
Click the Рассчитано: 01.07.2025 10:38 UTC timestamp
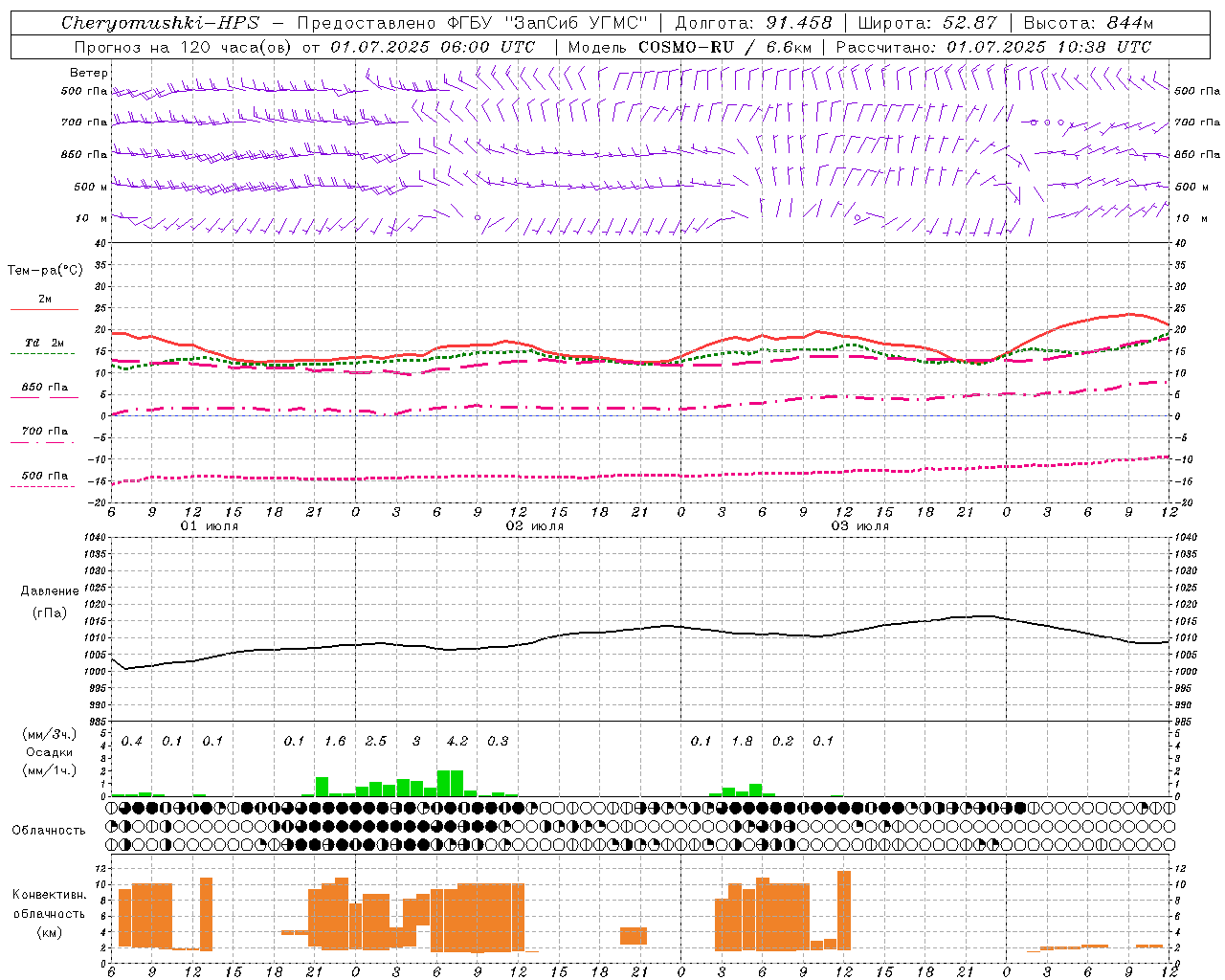(993, 47)
